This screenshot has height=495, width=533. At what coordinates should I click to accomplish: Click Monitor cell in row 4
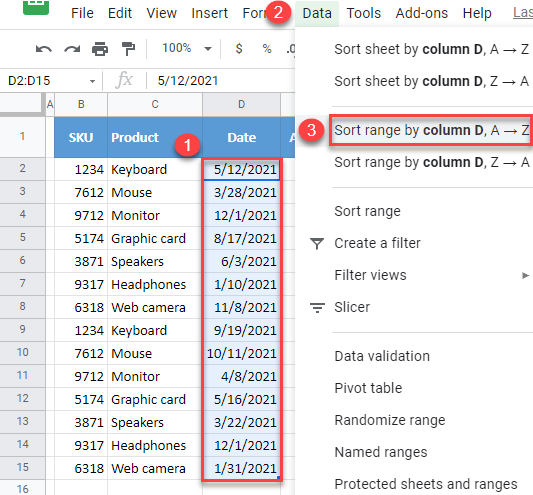tap(155, 215)
